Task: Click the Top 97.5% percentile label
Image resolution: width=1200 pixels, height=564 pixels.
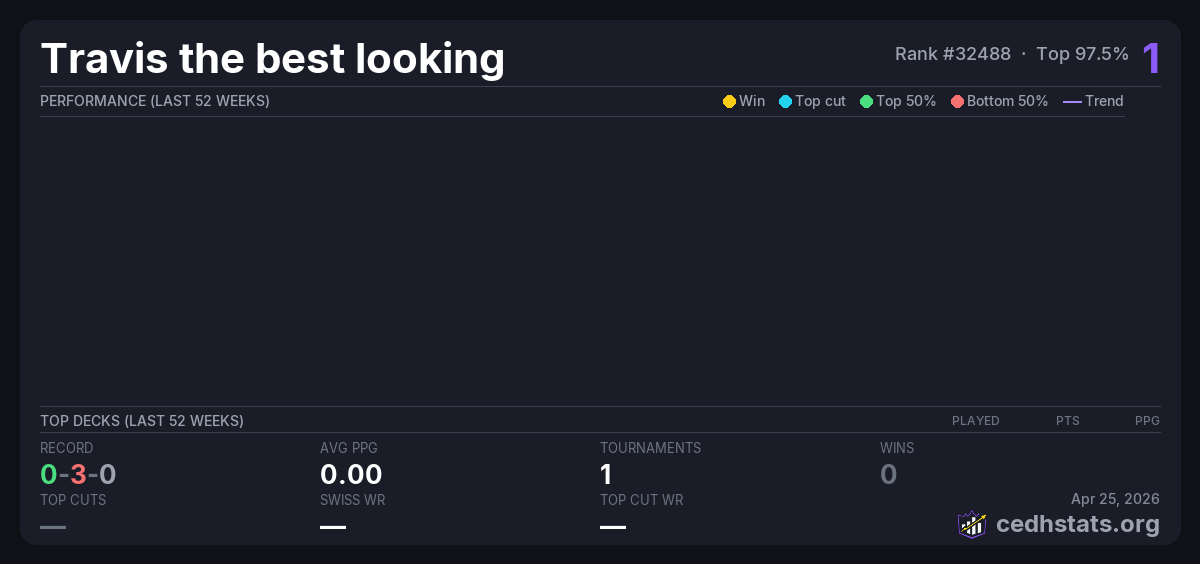Action: point(1082,54)
